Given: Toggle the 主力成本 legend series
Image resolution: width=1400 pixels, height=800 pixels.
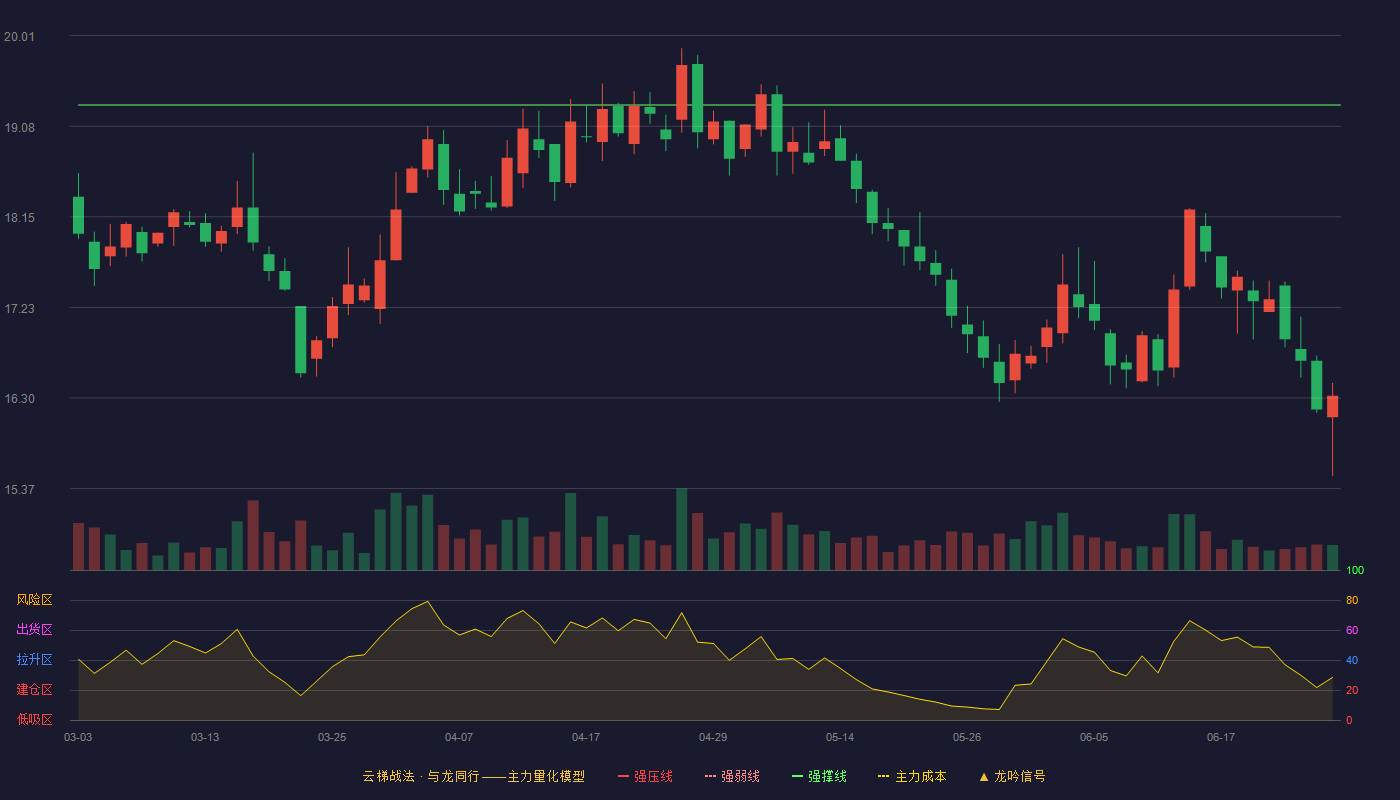Looking at the screenshot, I should click(x=912, y=776).
